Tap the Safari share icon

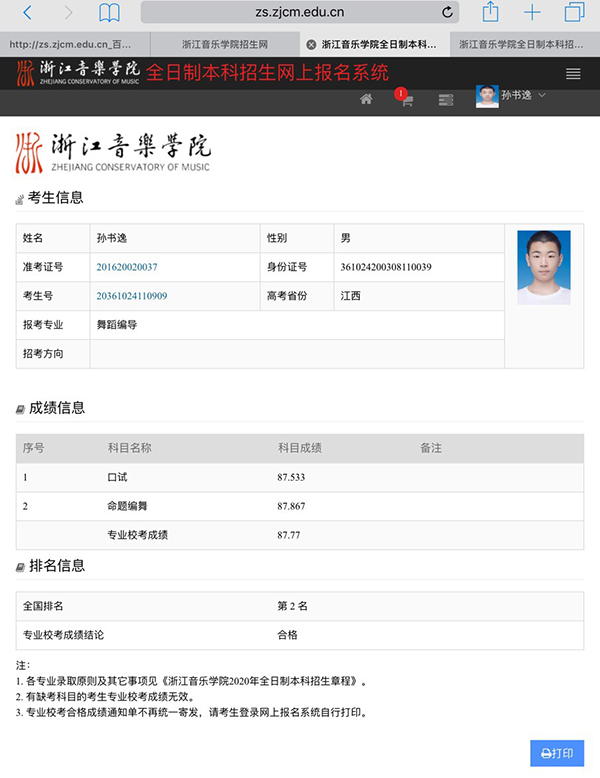coord(490,12)
